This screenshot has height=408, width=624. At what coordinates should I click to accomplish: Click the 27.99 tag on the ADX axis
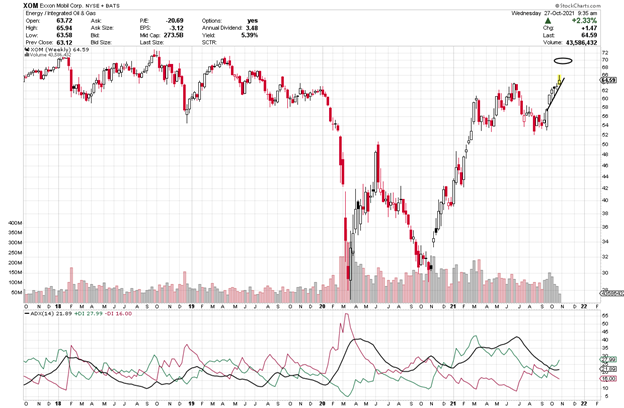608,360
